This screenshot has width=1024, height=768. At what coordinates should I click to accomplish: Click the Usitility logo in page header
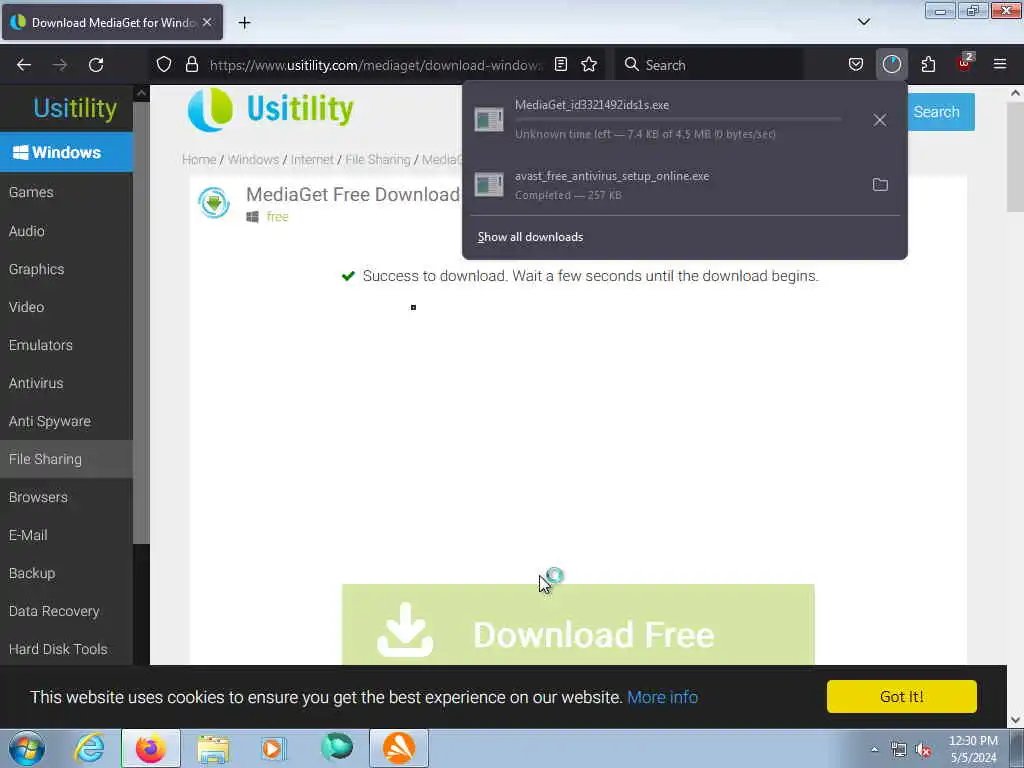pyautogui.click(x=270, y=109)
